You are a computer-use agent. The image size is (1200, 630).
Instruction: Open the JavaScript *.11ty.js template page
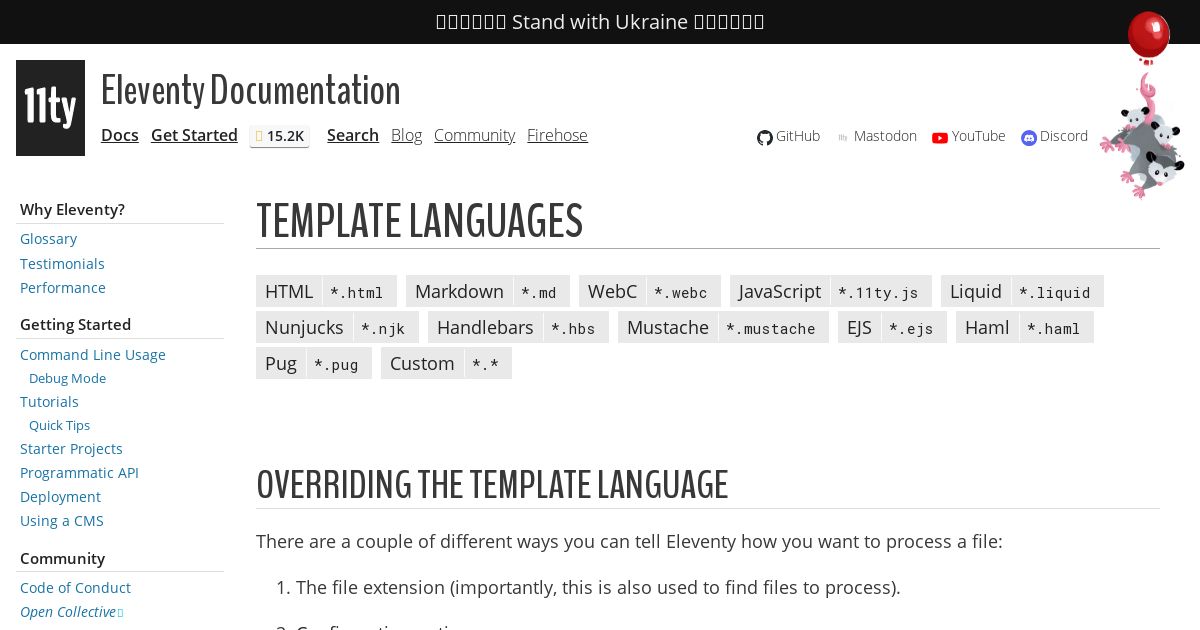coord(830,291)
